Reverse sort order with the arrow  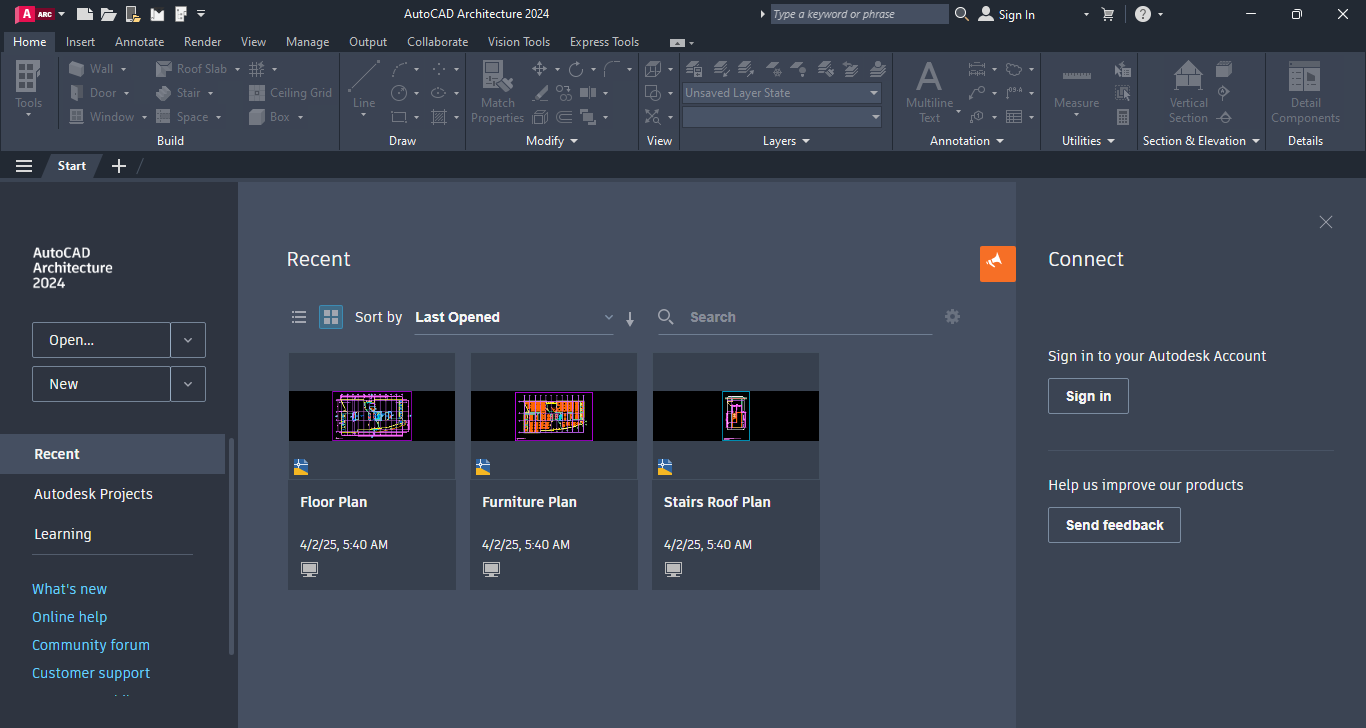click(x=630, y=319)
